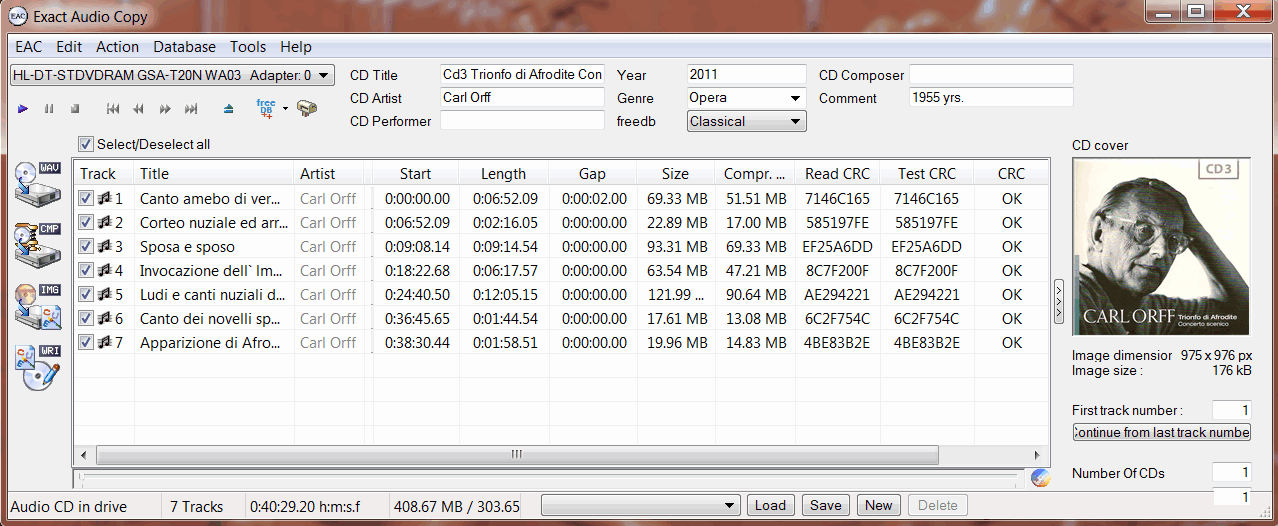Uncheck track 4 Invocazione checkbox

coord(86,270)
